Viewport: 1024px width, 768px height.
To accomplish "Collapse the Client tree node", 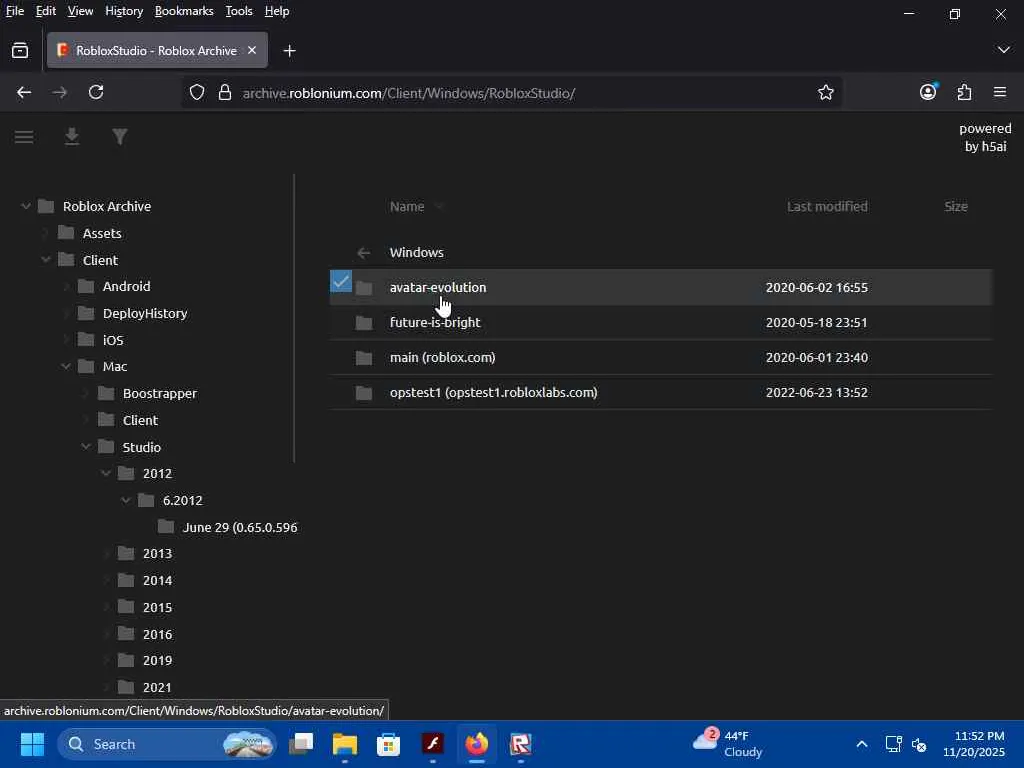I will [46, 260].
